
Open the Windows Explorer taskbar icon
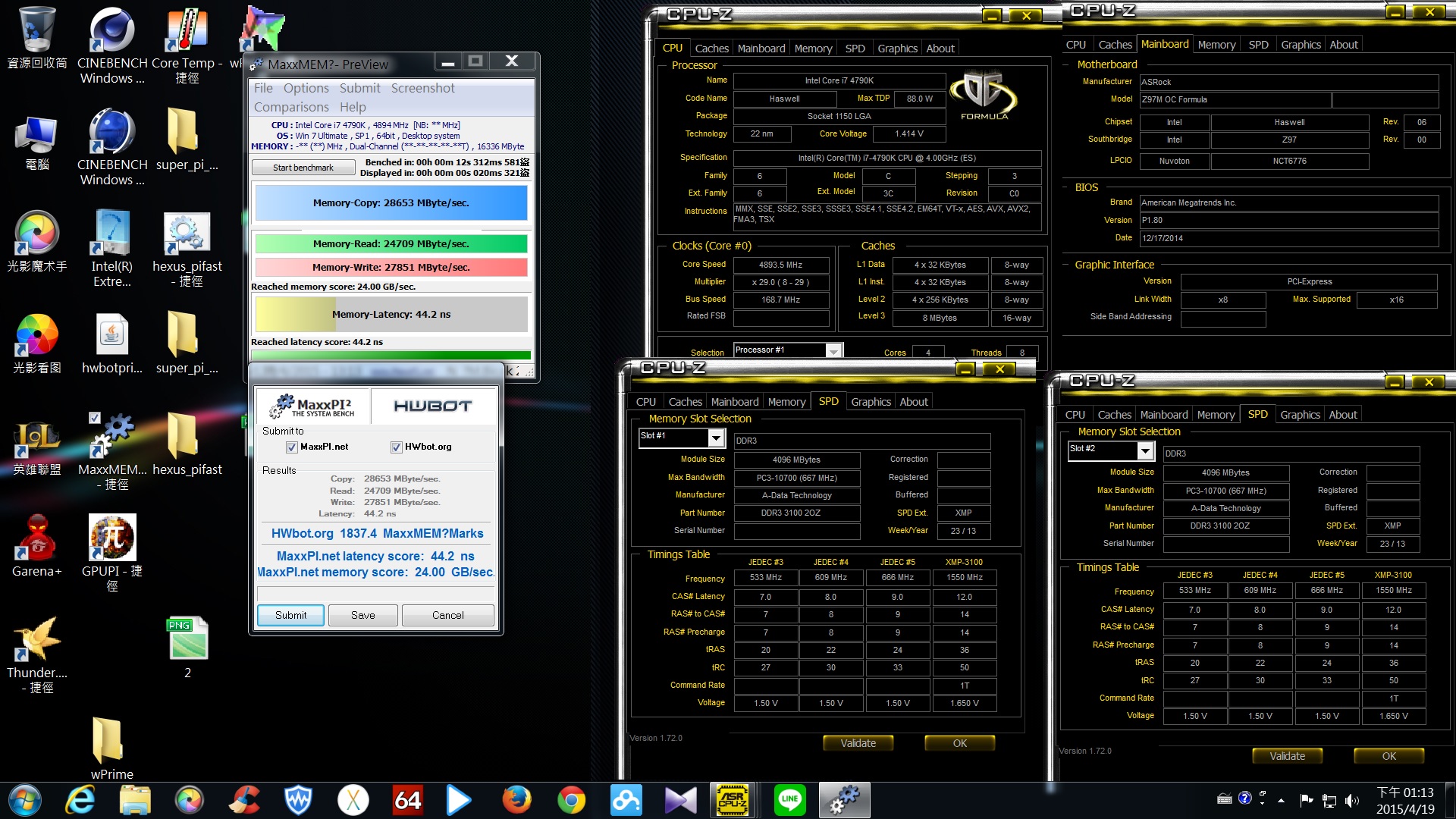[134, 800]
